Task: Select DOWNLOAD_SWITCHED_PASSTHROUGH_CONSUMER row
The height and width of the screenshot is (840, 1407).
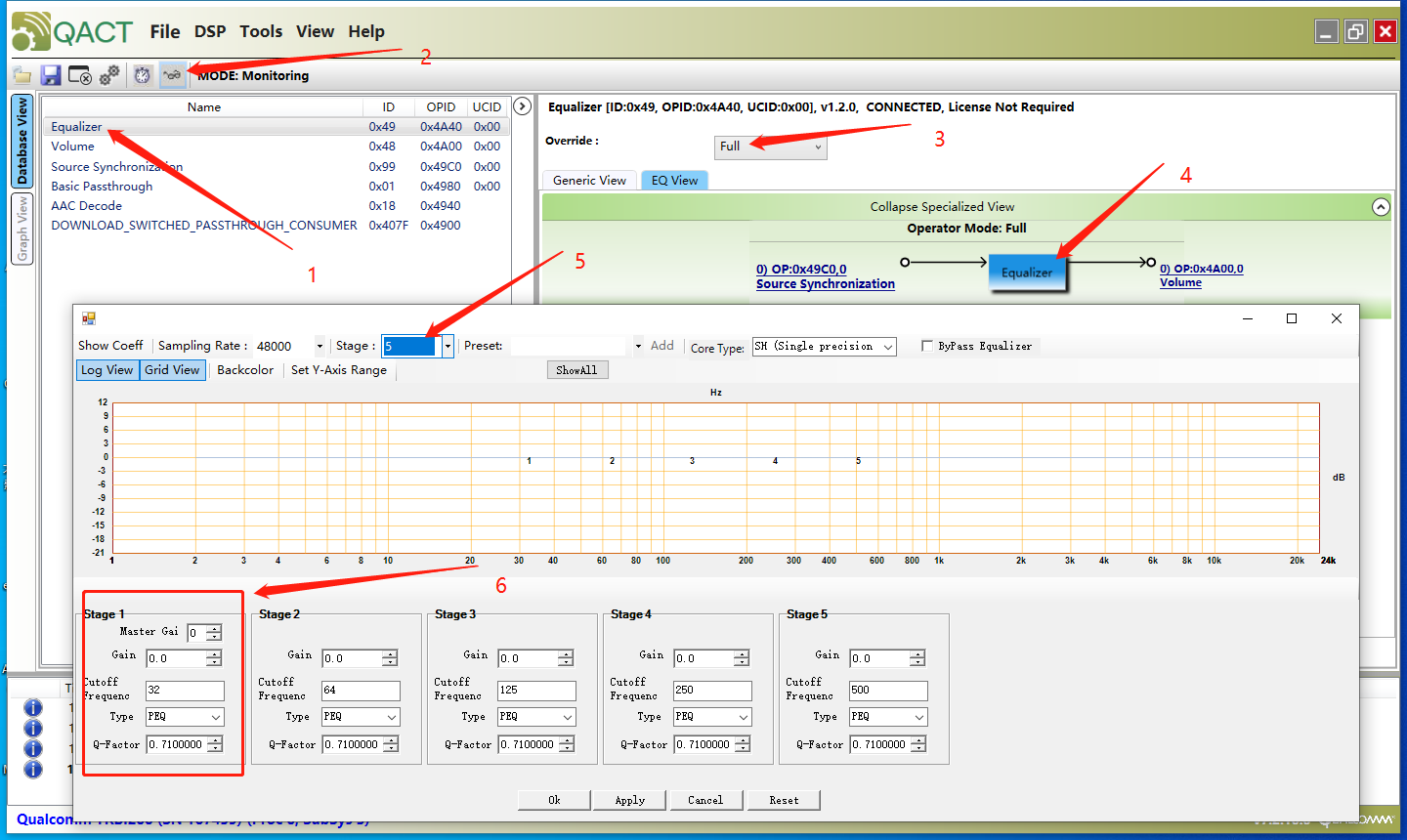Action: (x=277, y=226)
